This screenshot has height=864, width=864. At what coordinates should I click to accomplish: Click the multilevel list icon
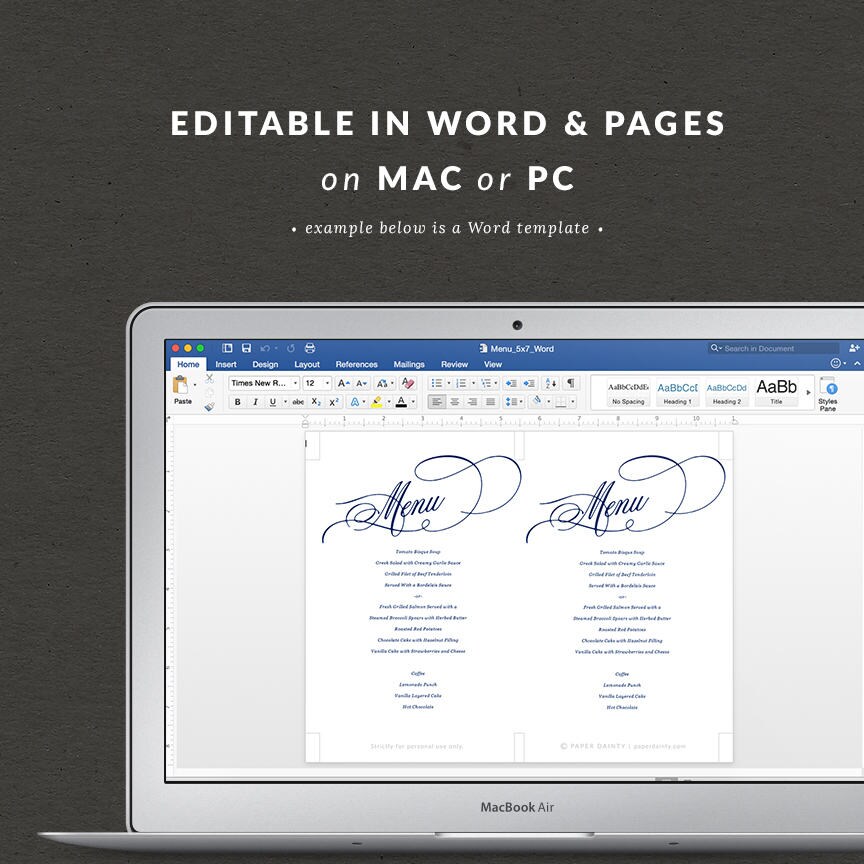coord(485,383)
